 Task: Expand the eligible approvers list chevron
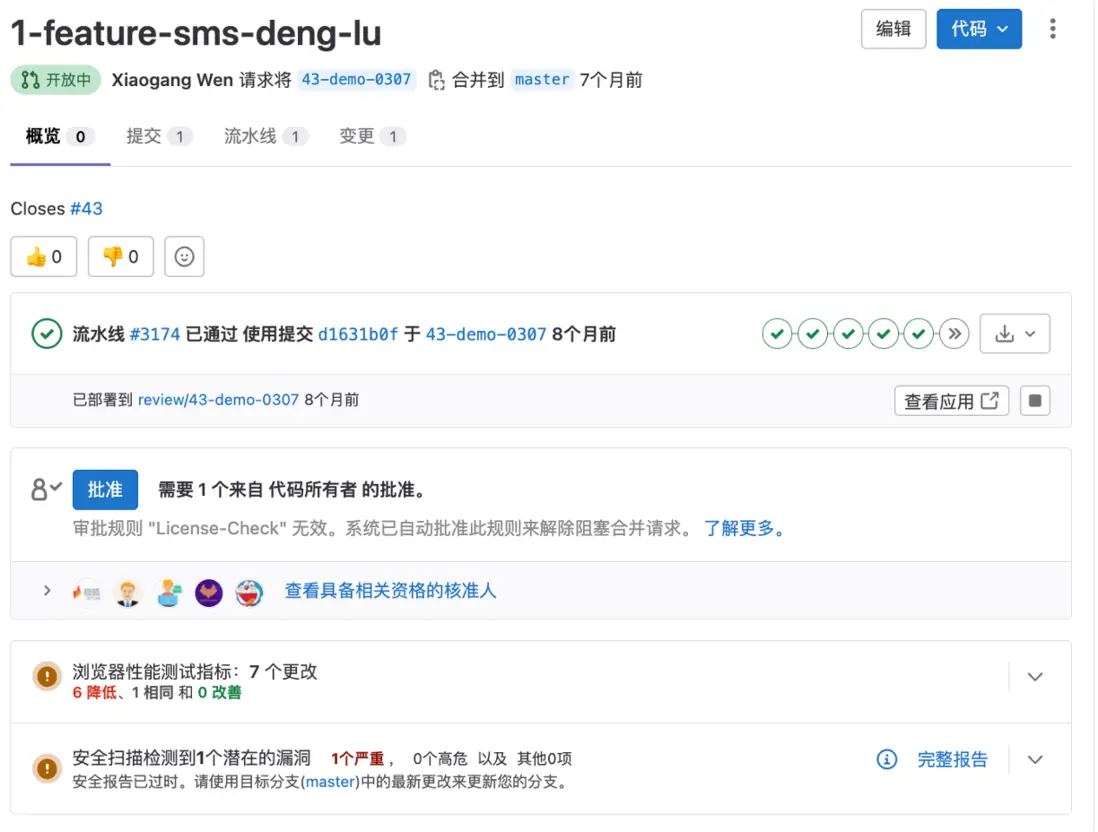(47, 591)
